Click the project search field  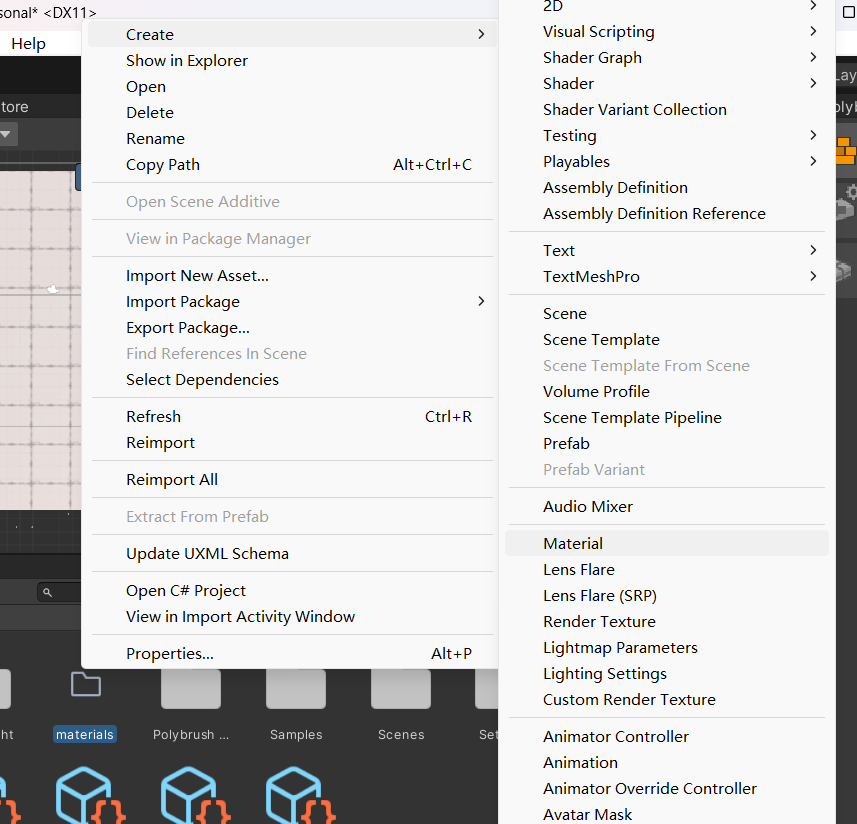coord(59,592)
